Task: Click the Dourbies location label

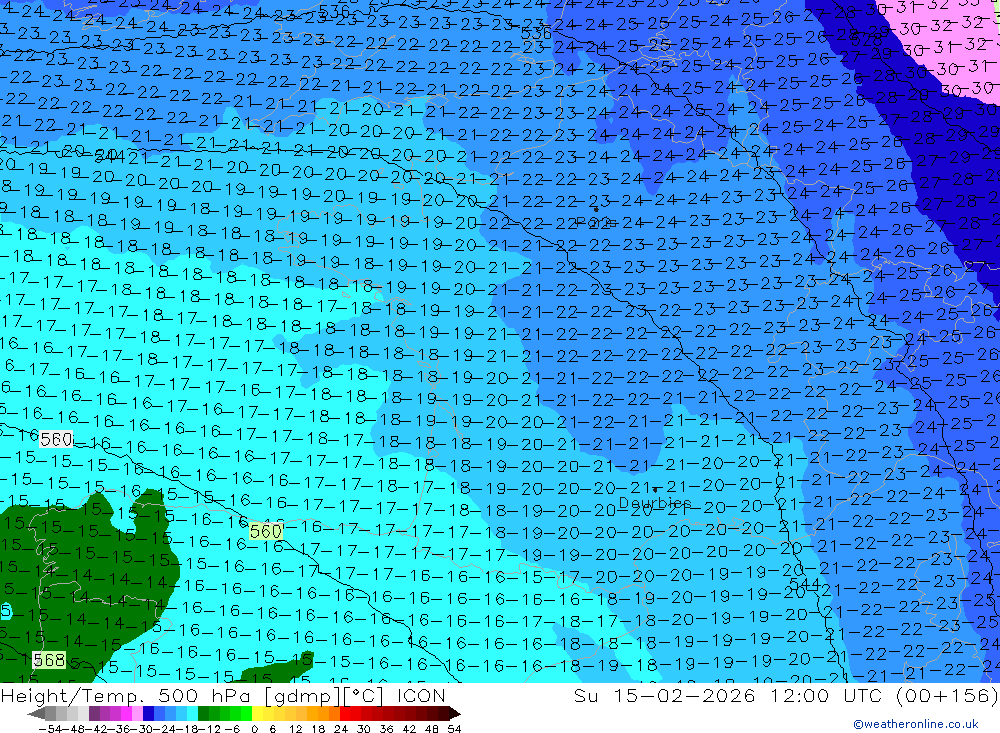Action: (x=655, y=503)
